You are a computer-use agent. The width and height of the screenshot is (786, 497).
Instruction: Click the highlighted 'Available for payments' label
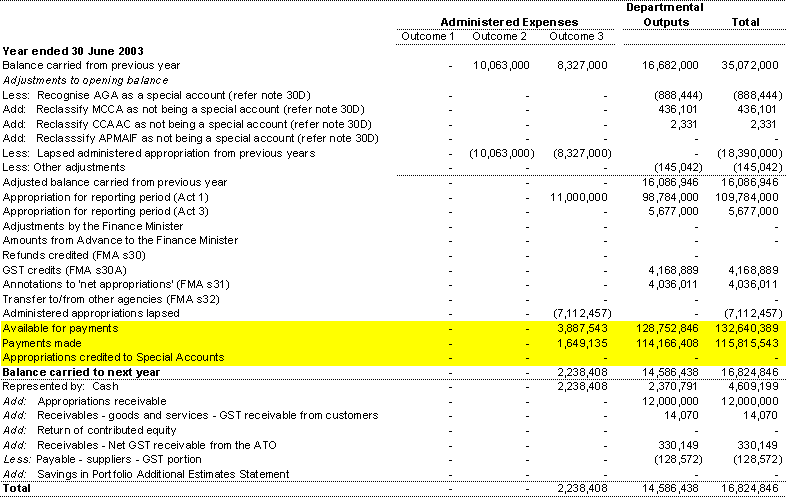pos(60,328)
